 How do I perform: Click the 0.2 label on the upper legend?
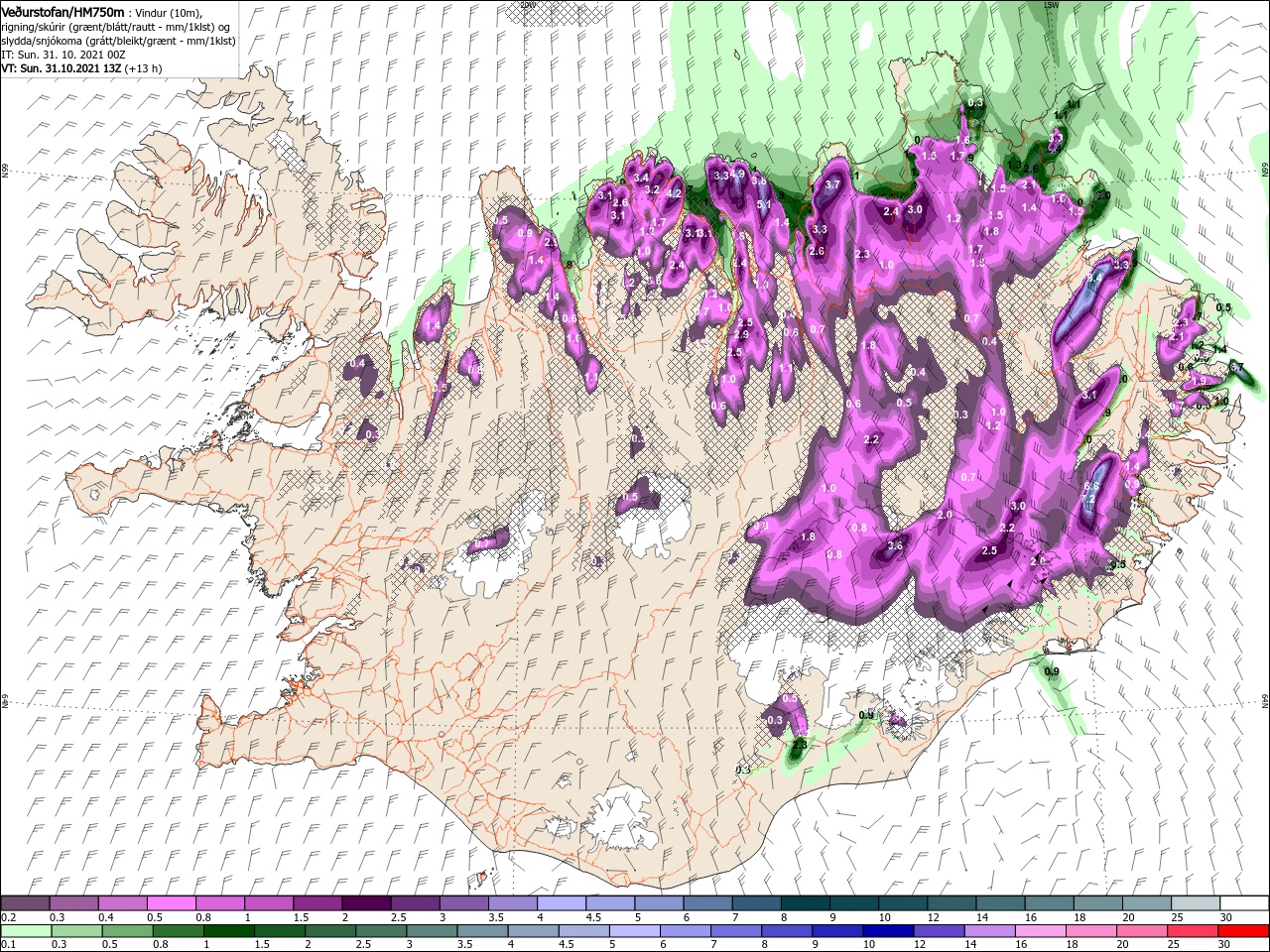(x=9, y=917)
